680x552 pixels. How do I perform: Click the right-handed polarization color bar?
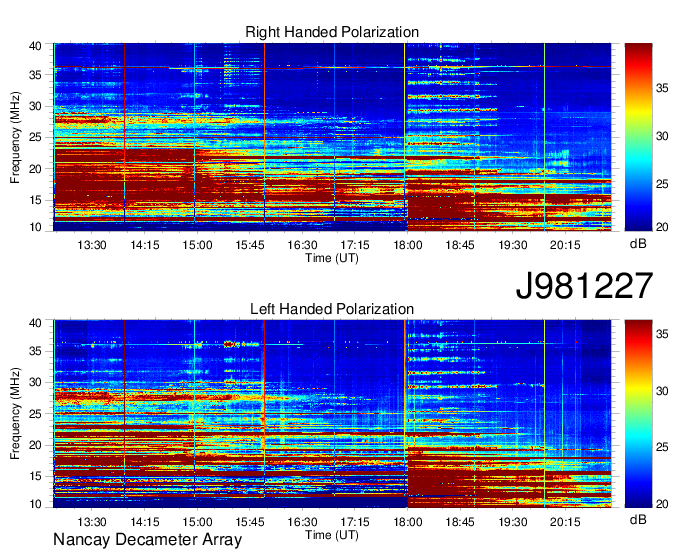point(638,137)
